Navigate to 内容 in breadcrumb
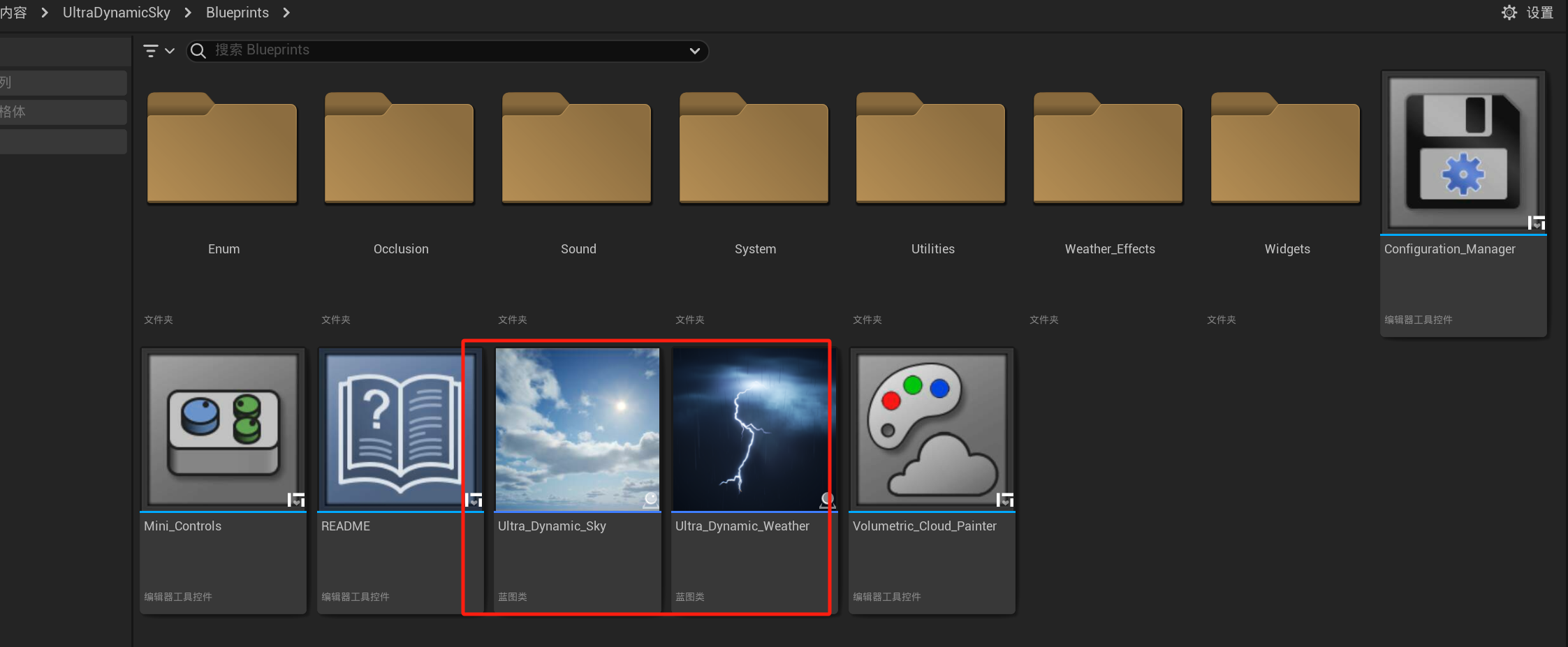 coord(13,13)
